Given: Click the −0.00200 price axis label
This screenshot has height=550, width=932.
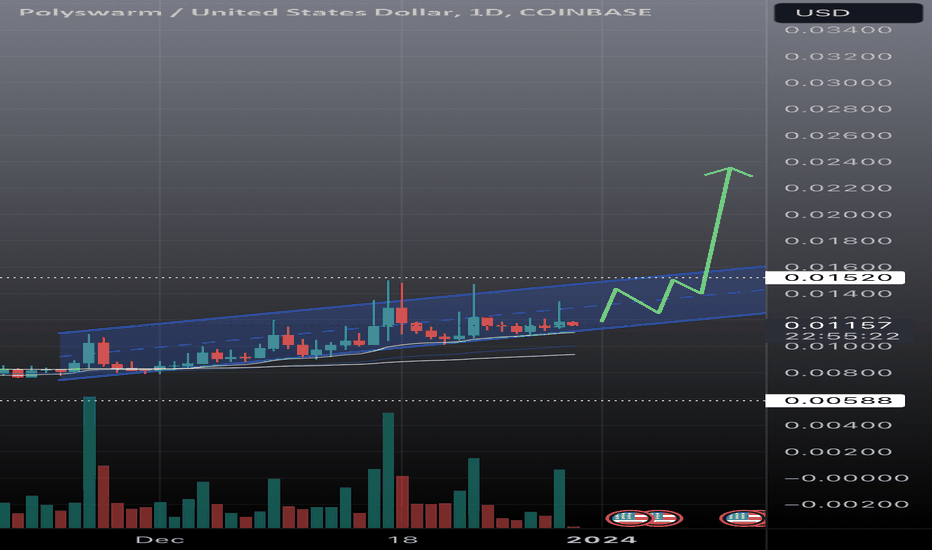Looking at the screenshot, I should 846,504.
